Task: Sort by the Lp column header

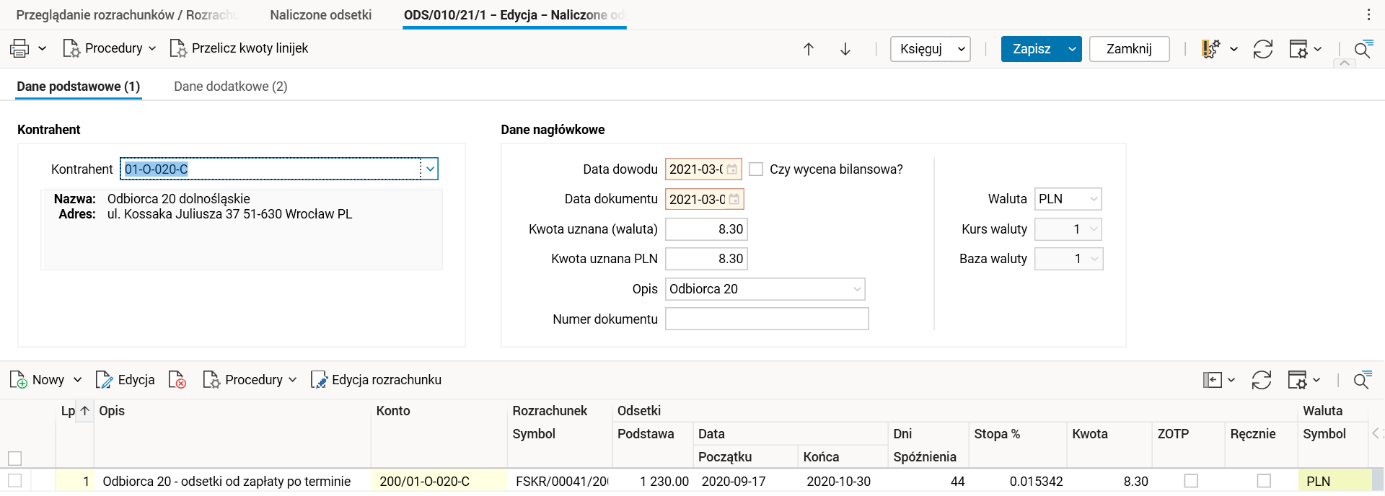Action: click(x=74, y=411)
